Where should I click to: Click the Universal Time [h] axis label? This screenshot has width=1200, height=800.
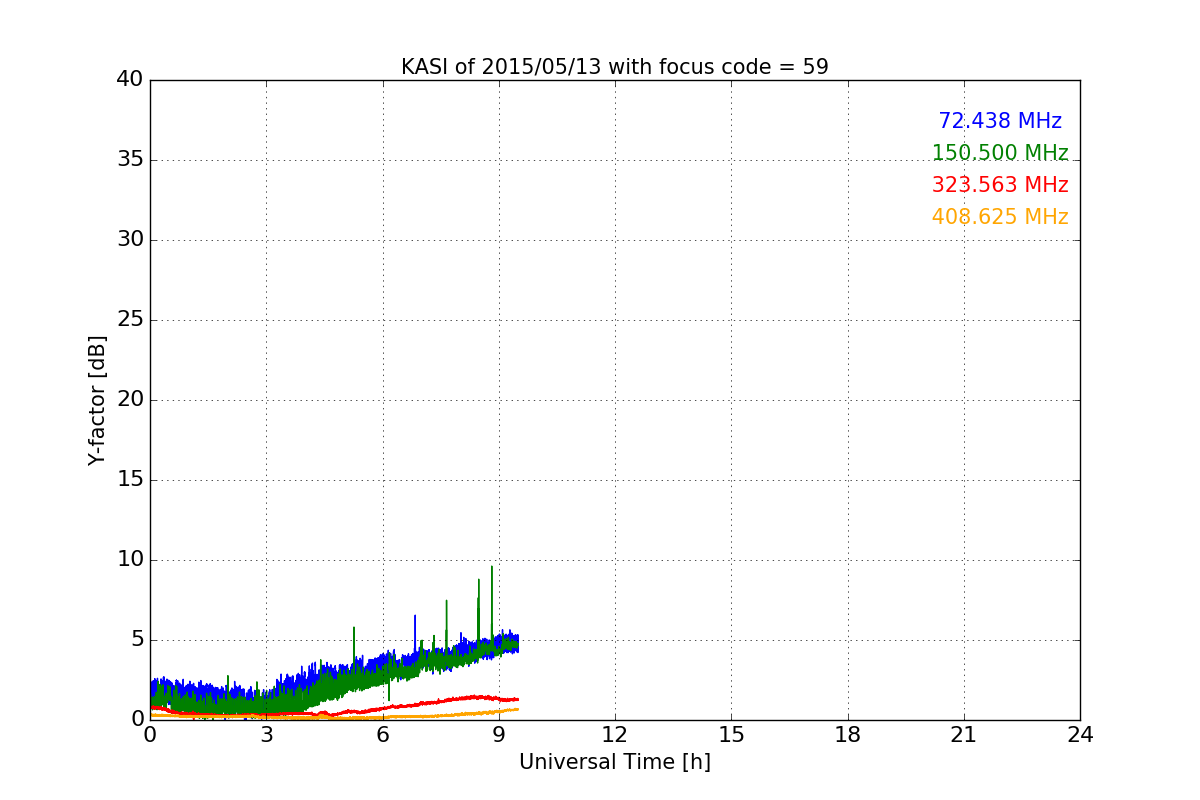614,762
